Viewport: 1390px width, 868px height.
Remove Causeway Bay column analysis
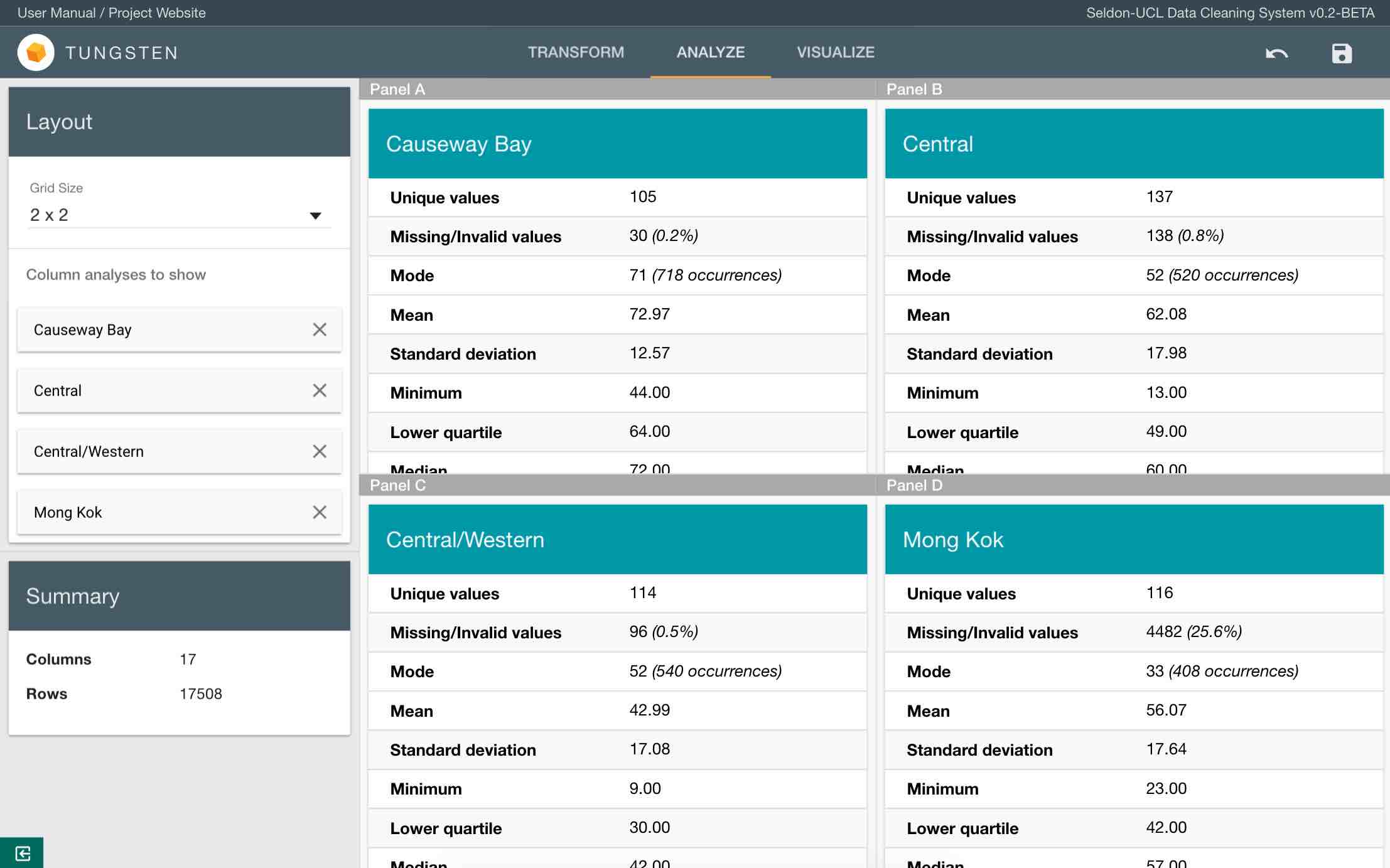tap(320, 329)
